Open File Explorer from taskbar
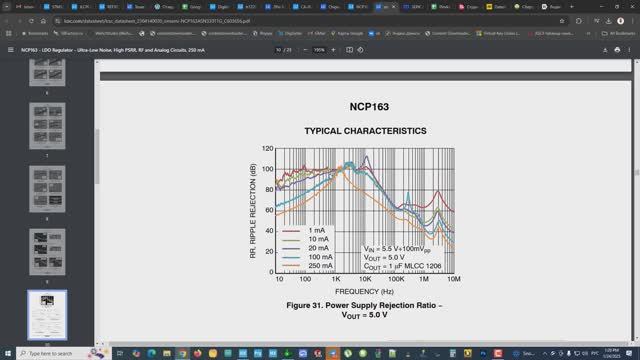The width and height of the screenshot is (640, 360). (x=167, y=353)
